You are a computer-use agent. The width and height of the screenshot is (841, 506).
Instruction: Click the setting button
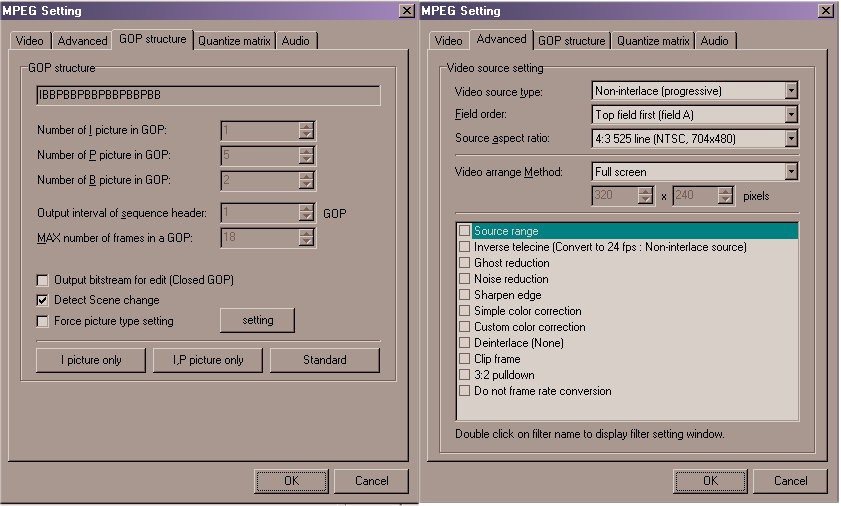[x=257, y=320]
